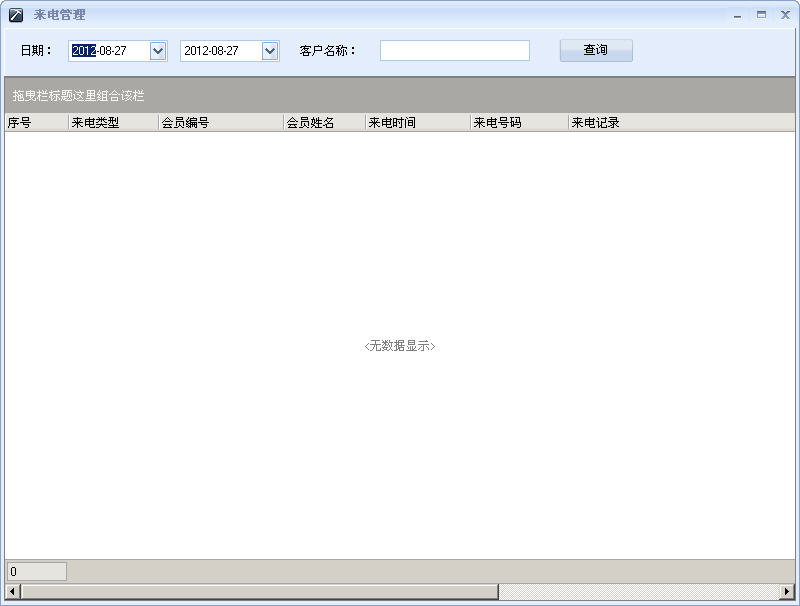Close the 来电管理 window

(785, 15)
